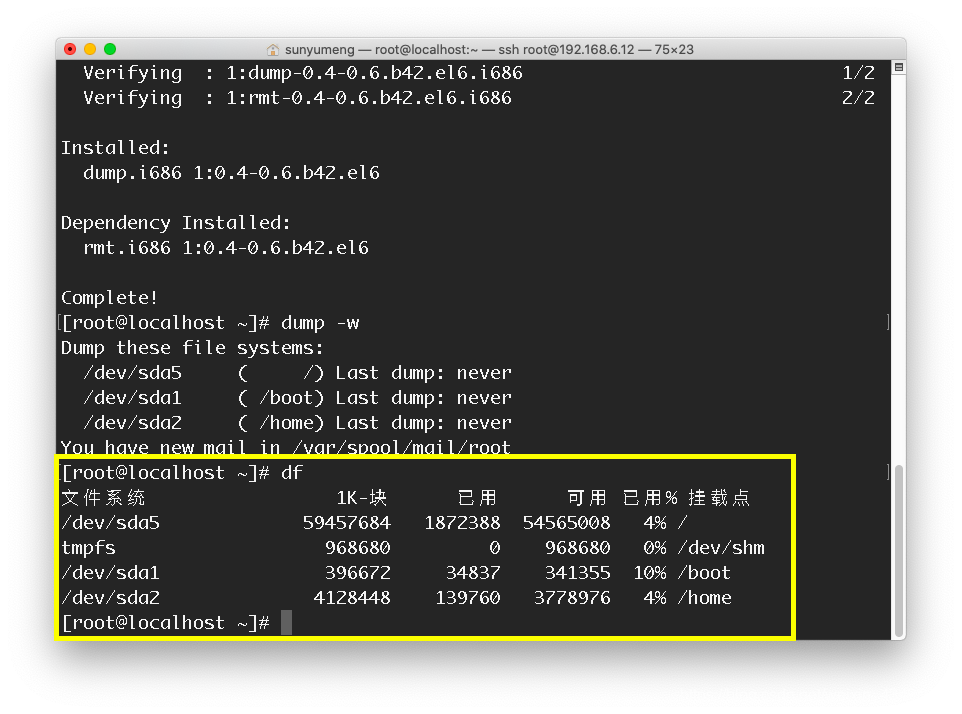Click the mail notice '/var/spool/mail/root'
The width and height of the screenshot is (962, 714).
coord(401,447)
